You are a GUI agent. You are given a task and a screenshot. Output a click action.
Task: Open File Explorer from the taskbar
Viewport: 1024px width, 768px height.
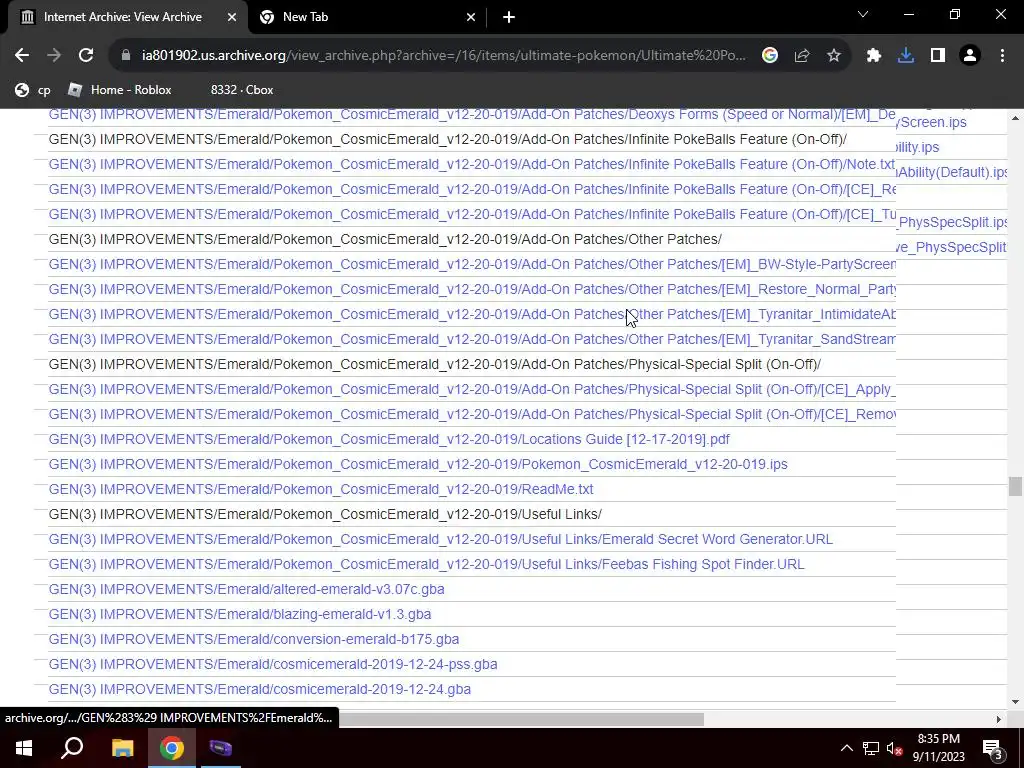pos(122,748)
